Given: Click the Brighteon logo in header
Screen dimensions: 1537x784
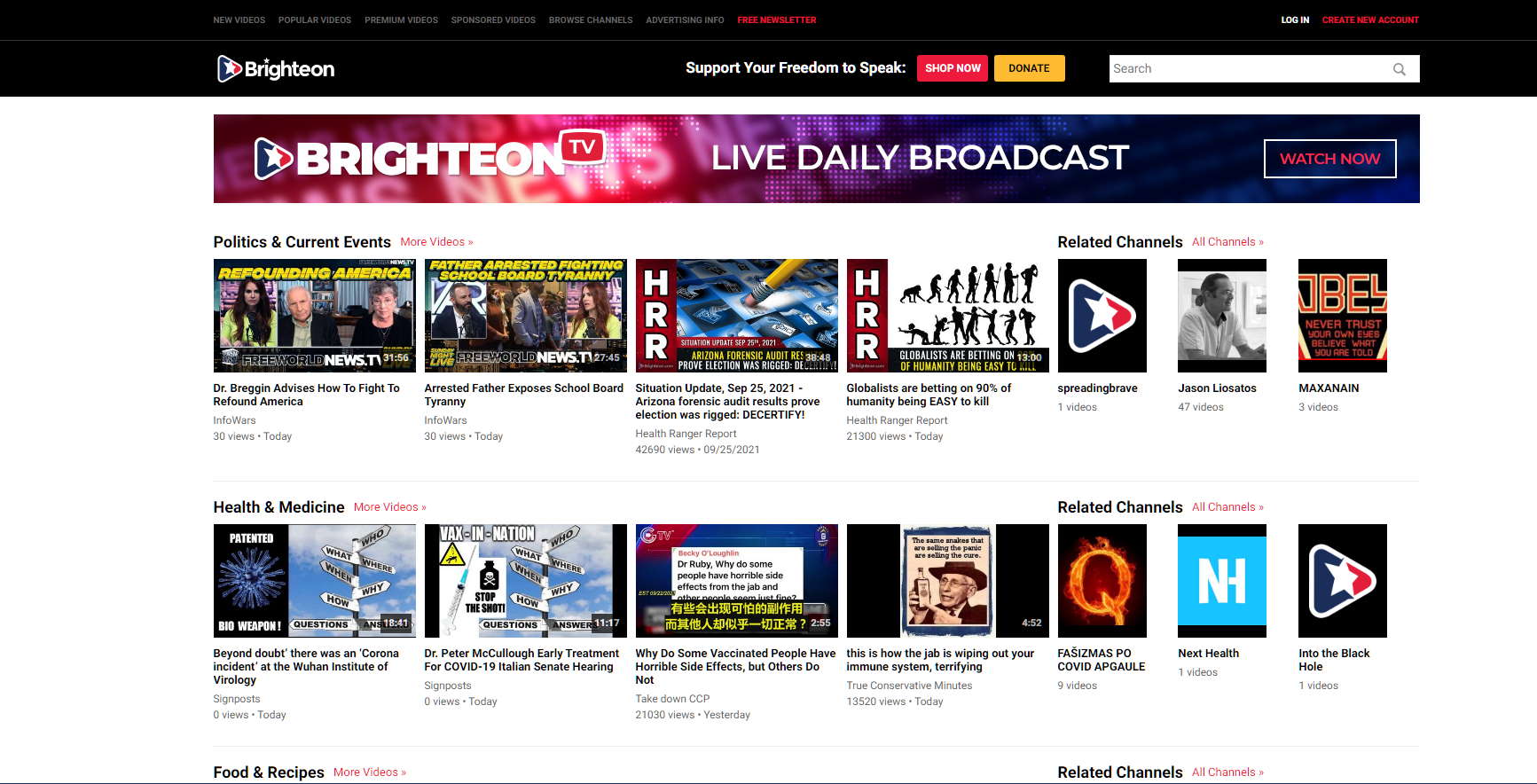Looking at the screenshot, I should click(276, 68).
